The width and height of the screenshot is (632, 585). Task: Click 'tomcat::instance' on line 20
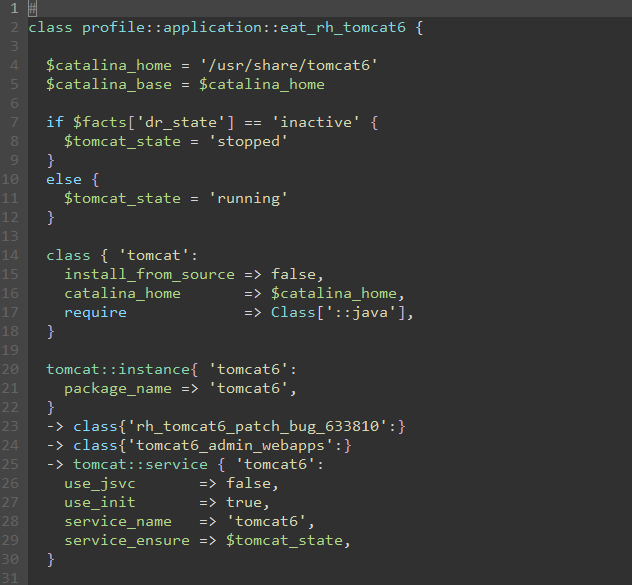(x=118, y=369)
